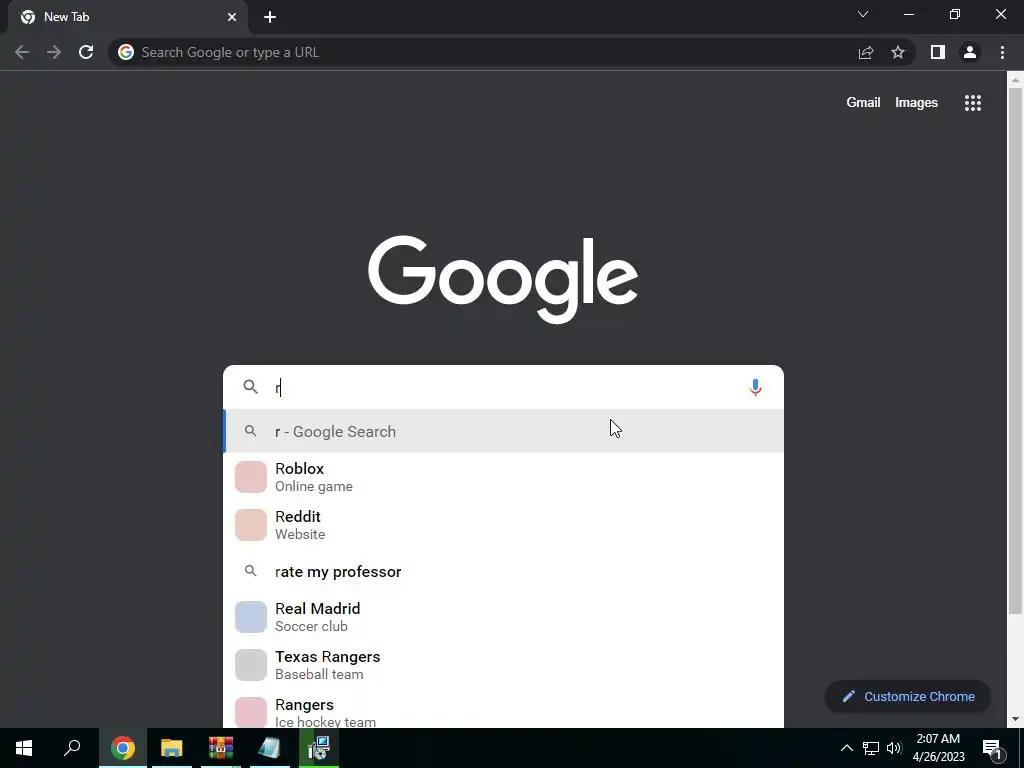1024x768 pixels.
Task: Open the side panel icon
Action: coord(938,52)
